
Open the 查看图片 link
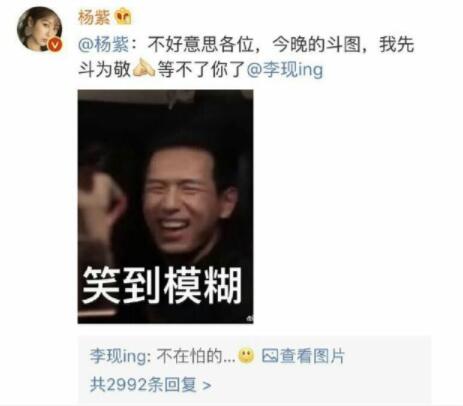click(x=311, y=356)
